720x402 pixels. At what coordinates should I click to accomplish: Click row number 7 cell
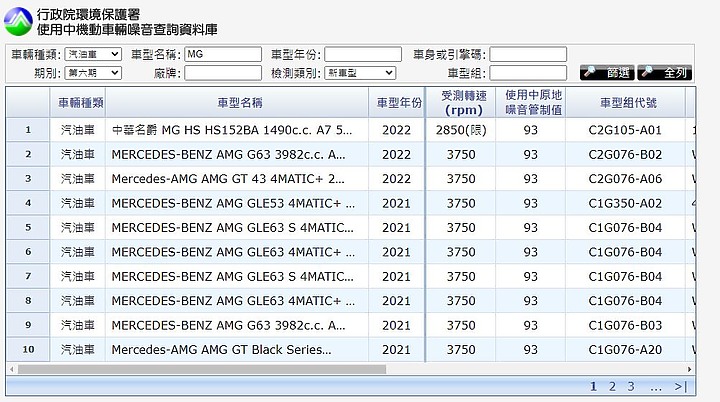point(28,276)
